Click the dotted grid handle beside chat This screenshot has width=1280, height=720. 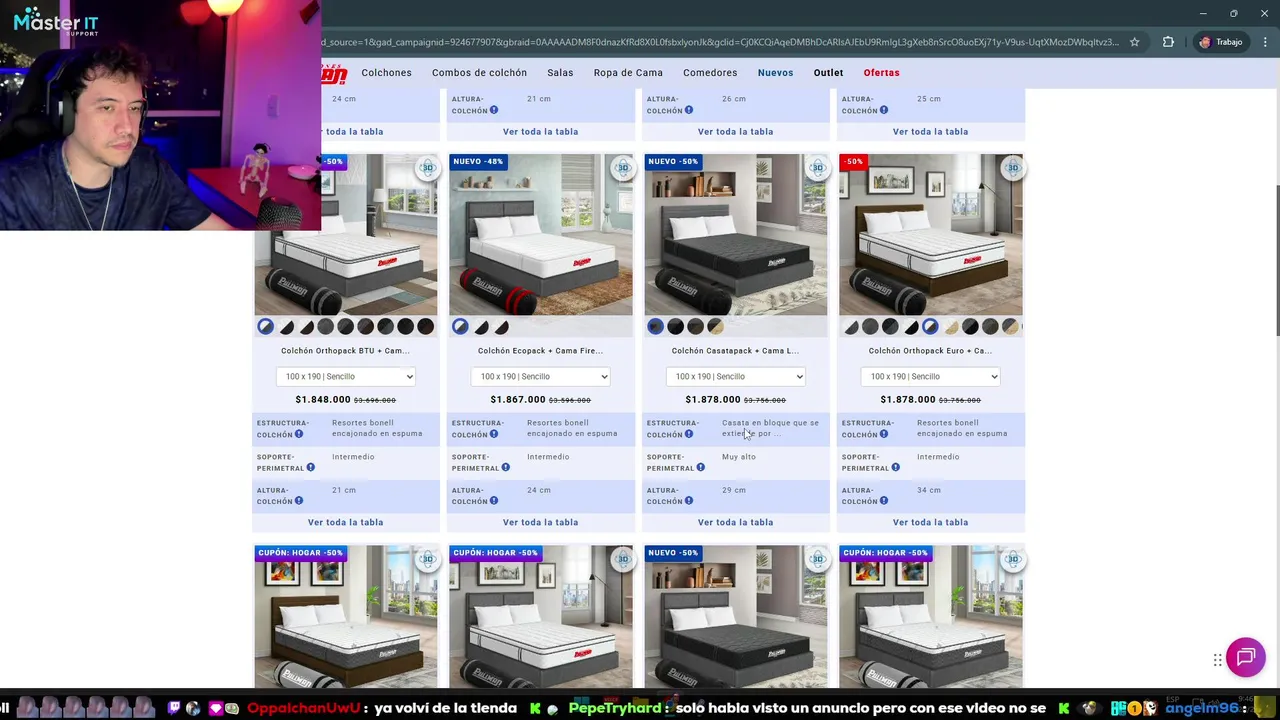coord(1217,659)
